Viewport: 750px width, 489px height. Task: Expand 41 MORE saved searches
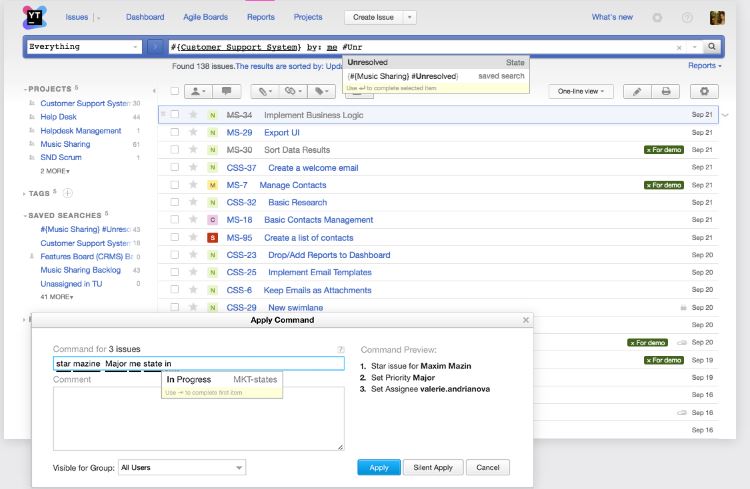(x=57, y=297)
